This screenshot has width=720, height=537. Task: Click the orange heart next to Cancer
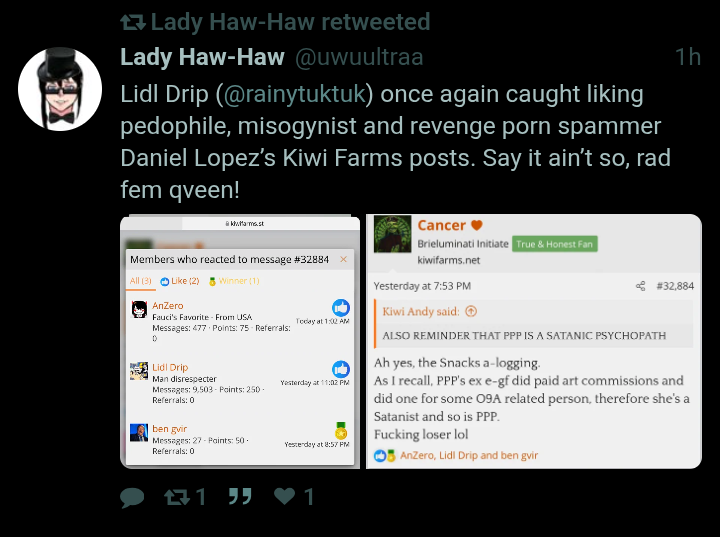coord(477,225)
